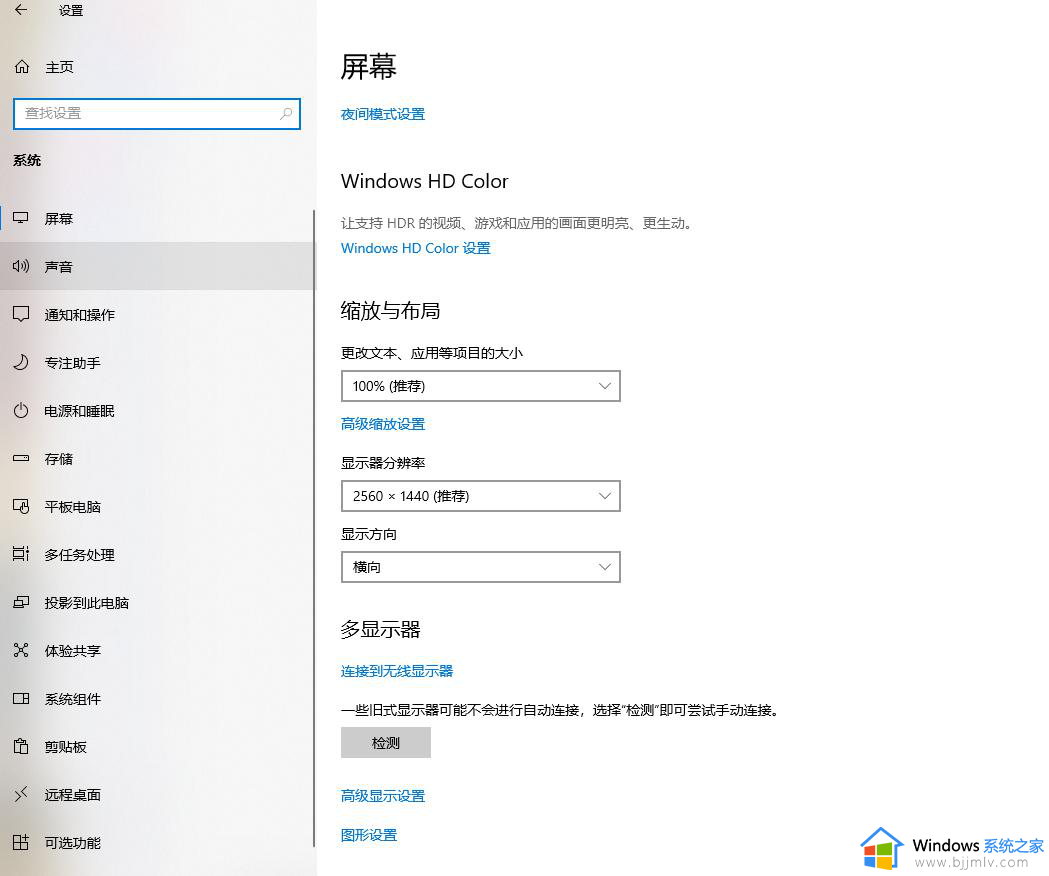Click the moon icon for 专注助手
The width and height of the screenshot is (1049, 876).
tap(21, 362)
